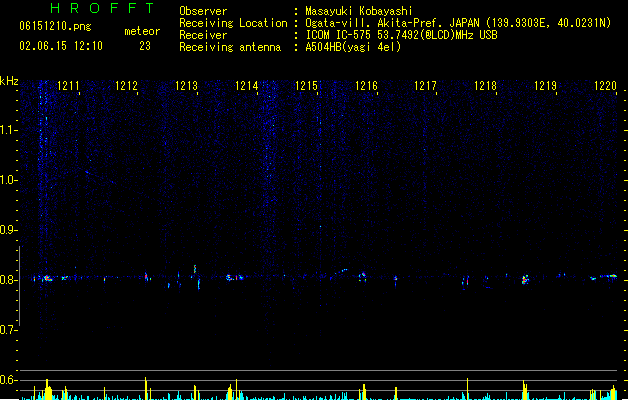The image size is (629, 400).
Task: Select the 1213 time marker
Action: click(x=187, y=86)
